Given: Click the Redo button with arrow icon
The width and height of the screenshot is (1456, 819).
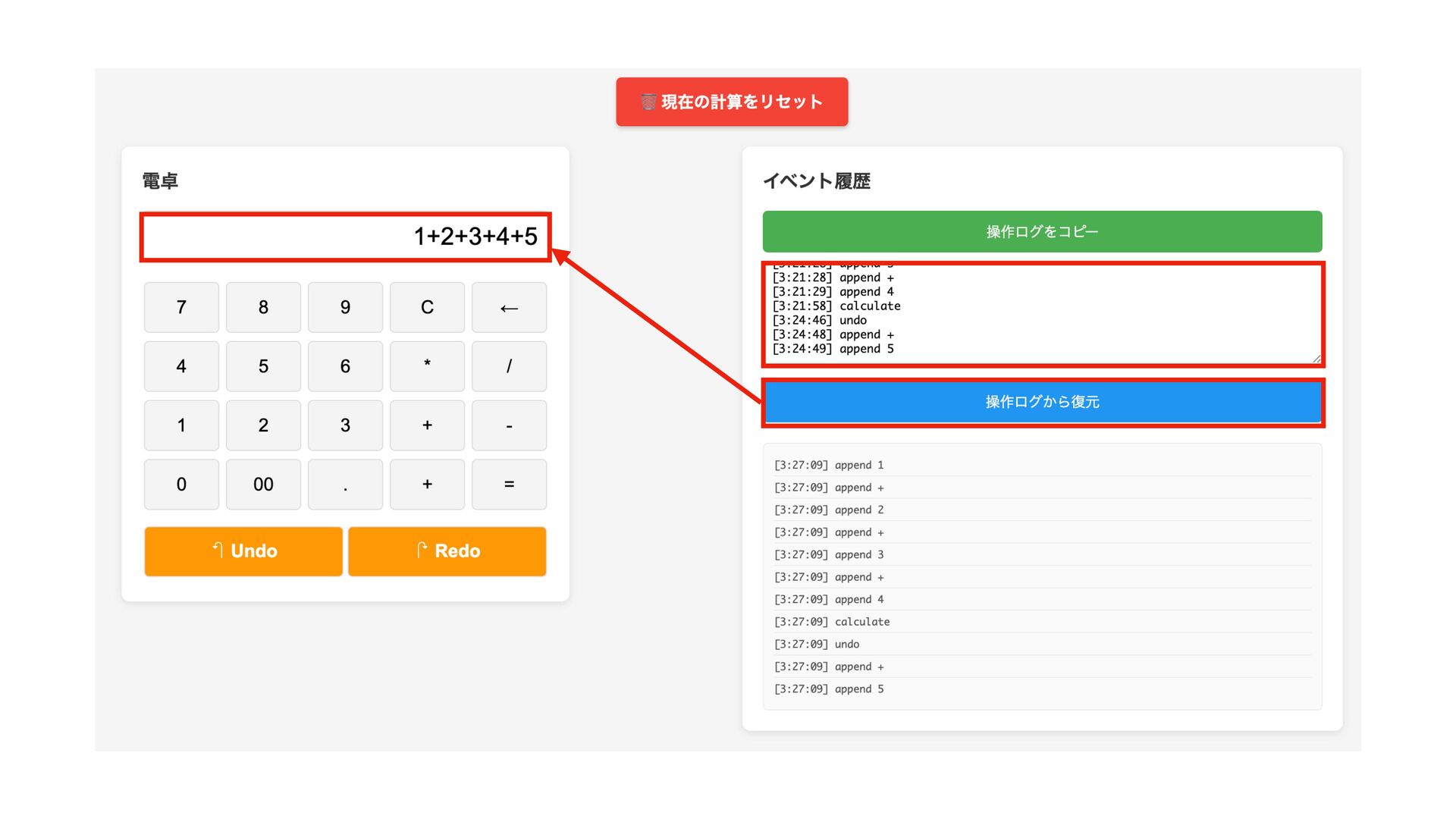Looking at the screenshot, I should coord(447,551).
